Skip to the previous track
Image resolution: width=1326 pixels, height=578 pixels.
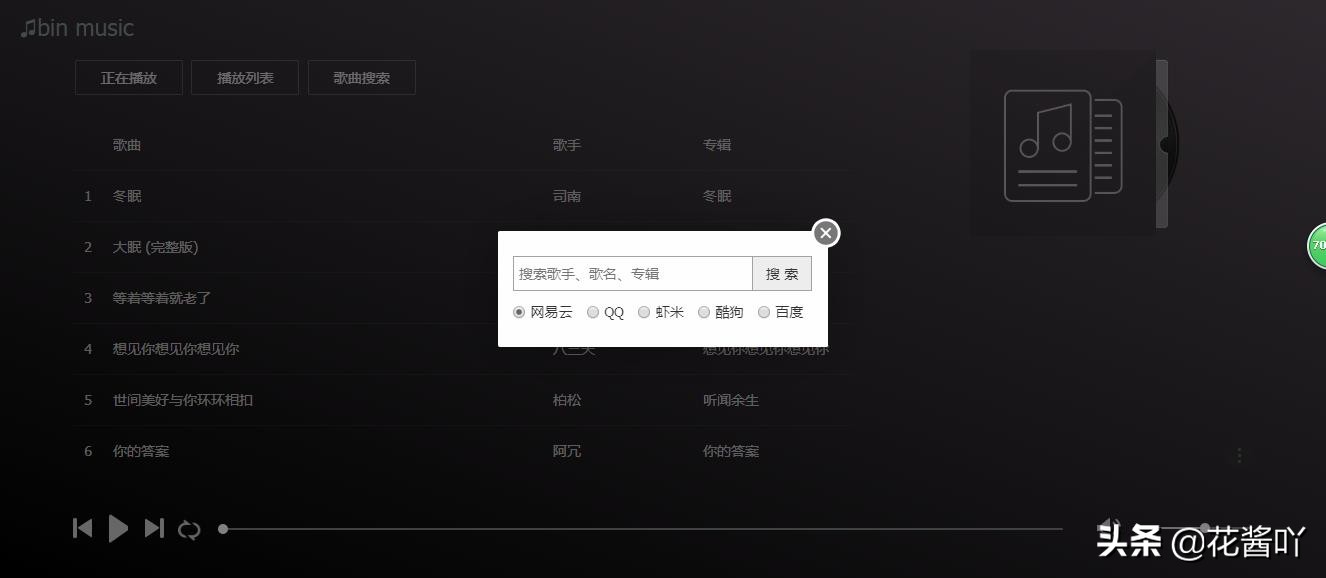coord(82,528)
